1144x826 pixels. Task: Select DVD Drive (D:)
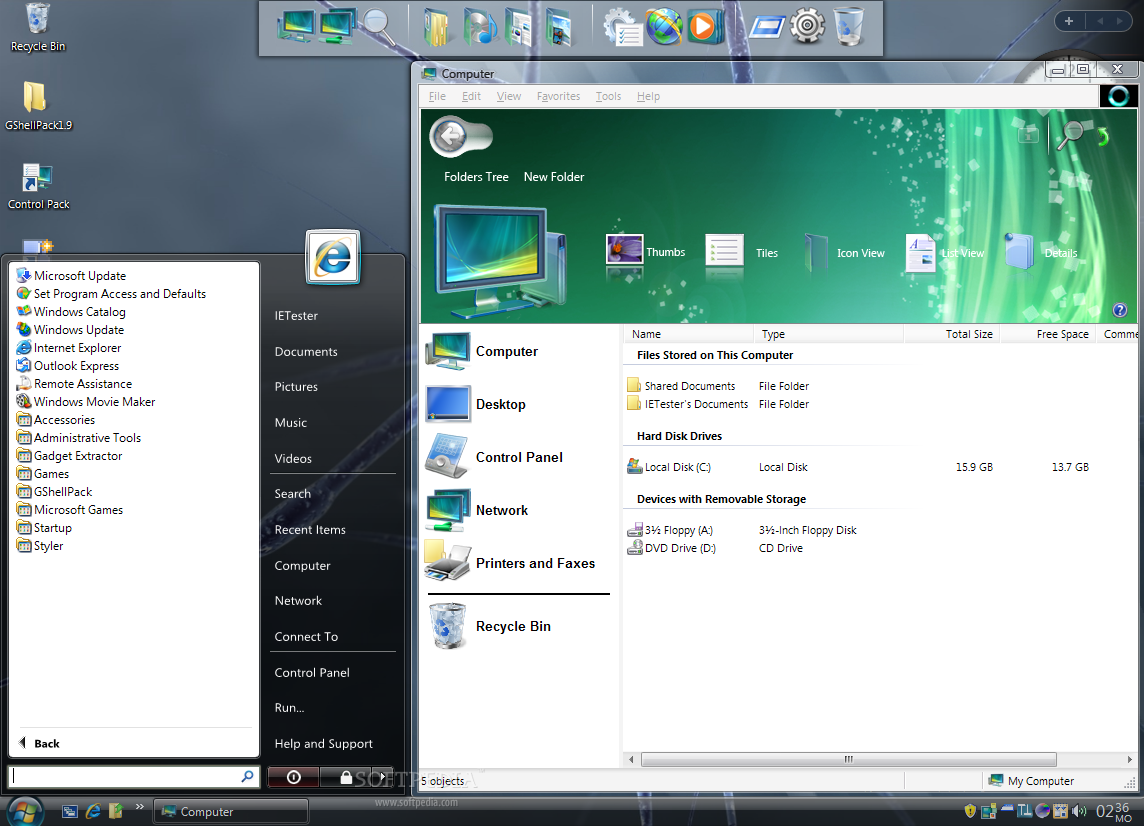671,548
